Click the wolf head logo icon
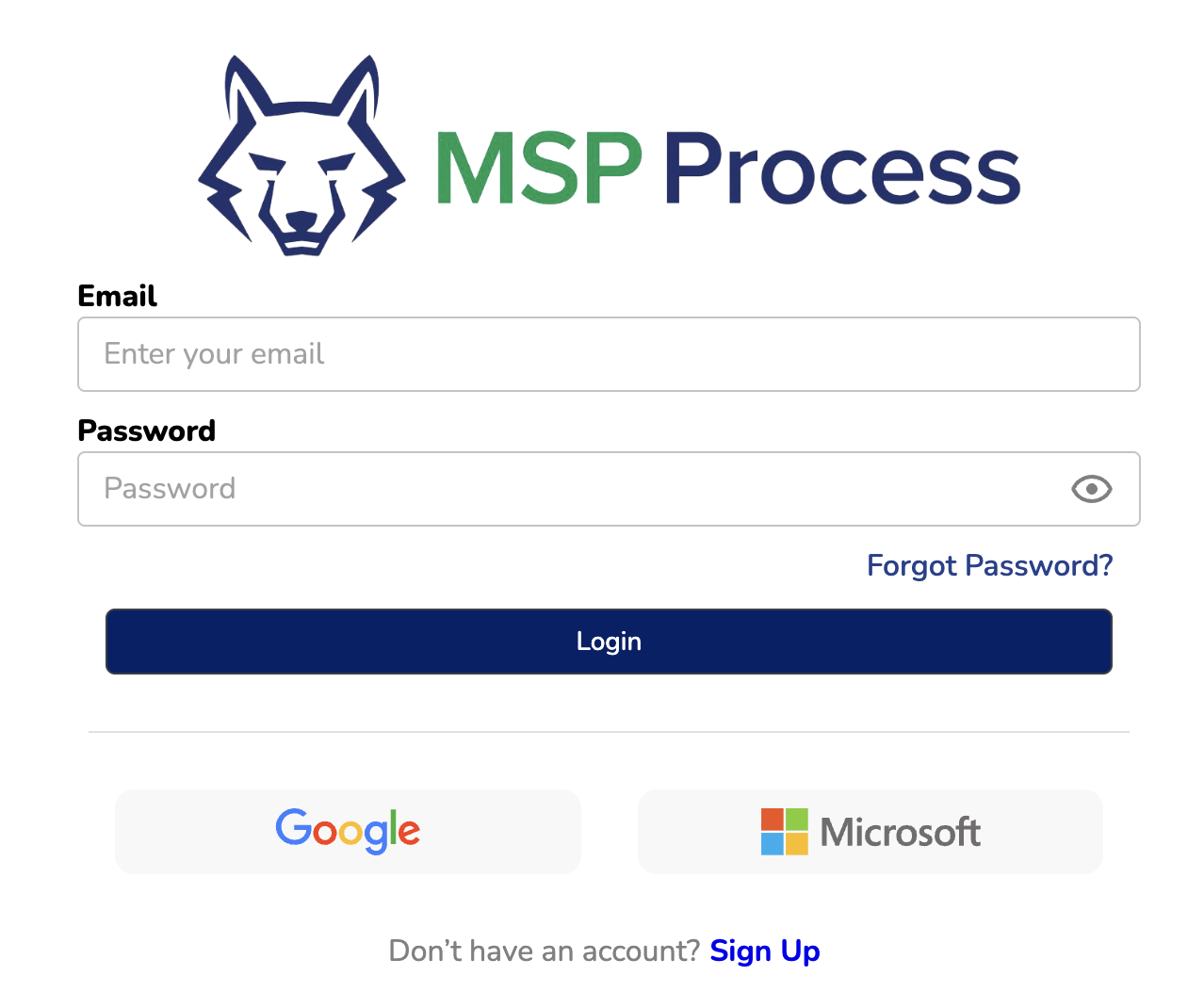Image resolution: width=1204 pixels, height=1008 pixels. pos(301,157)
